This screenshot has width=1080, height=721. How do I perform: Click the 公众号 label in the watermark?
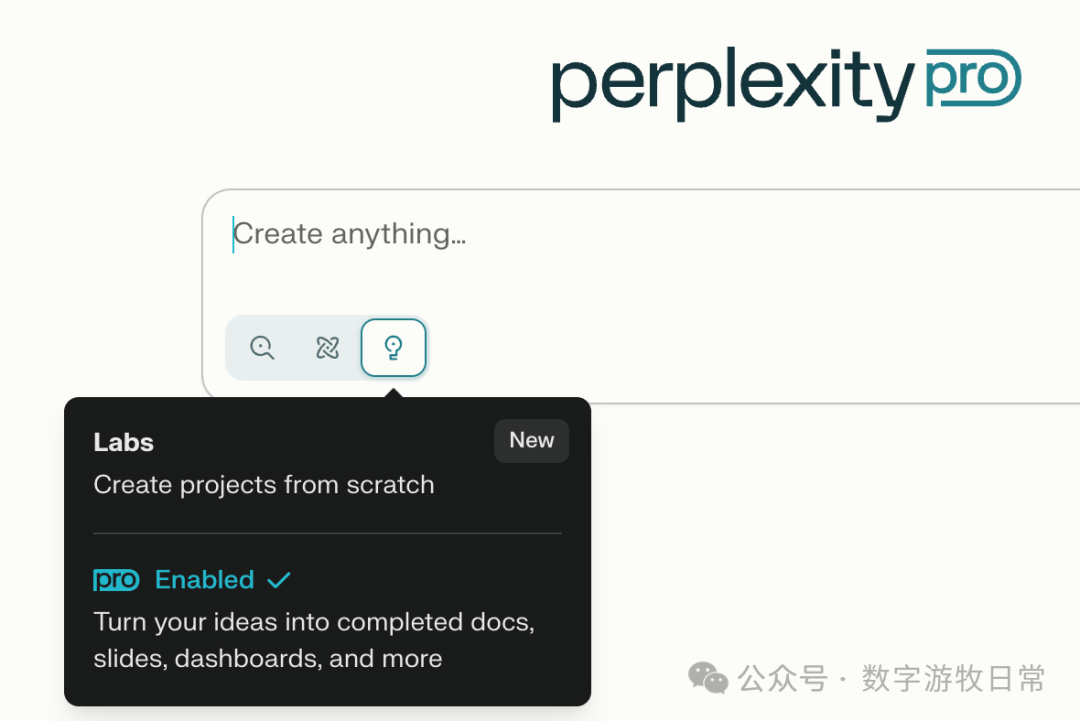point(783,679)
